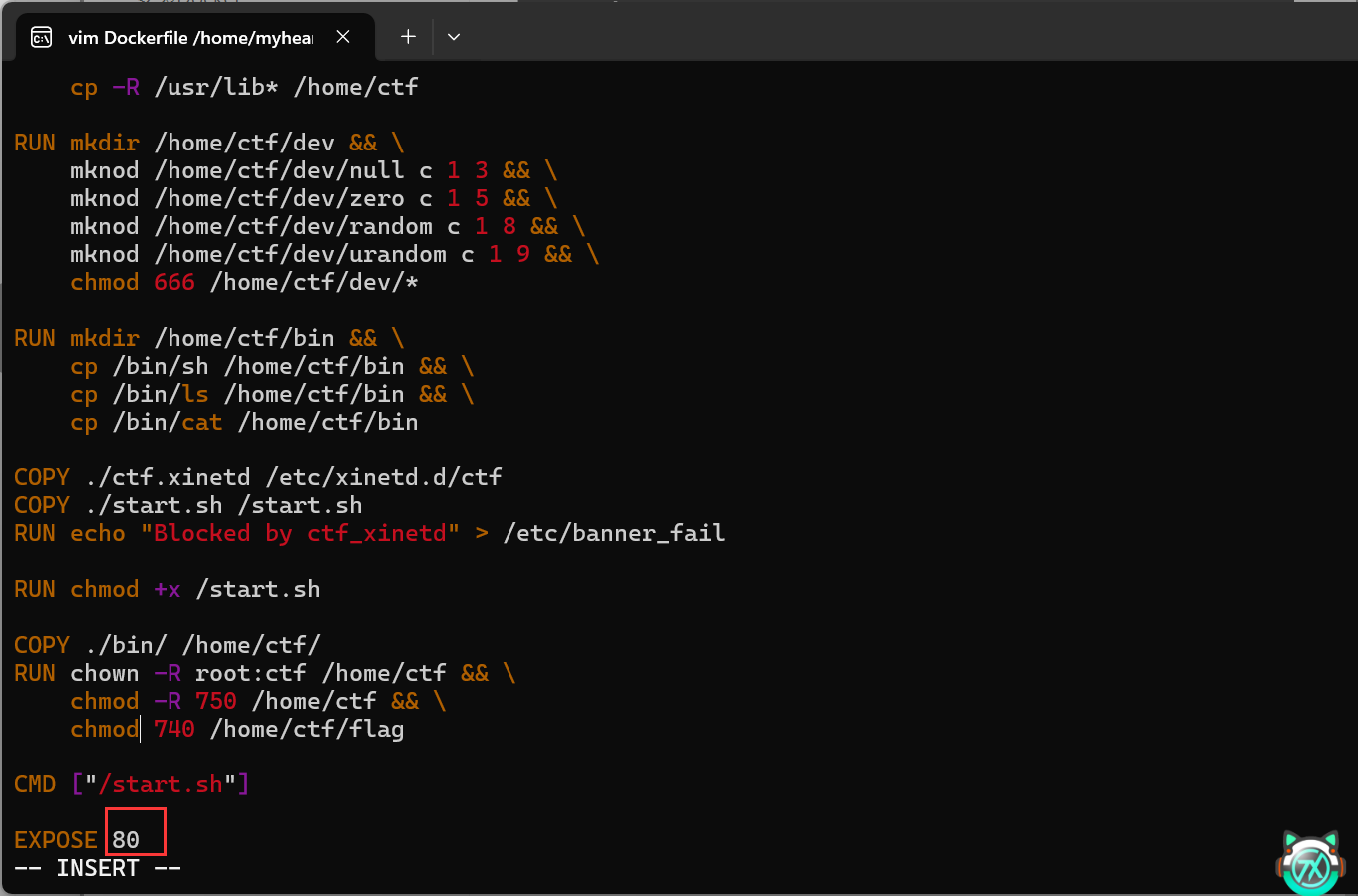Click the line 'CMD ["/start.sh"]'
This screenshot has width=1358, height=896.
click(x=133, y=785)
